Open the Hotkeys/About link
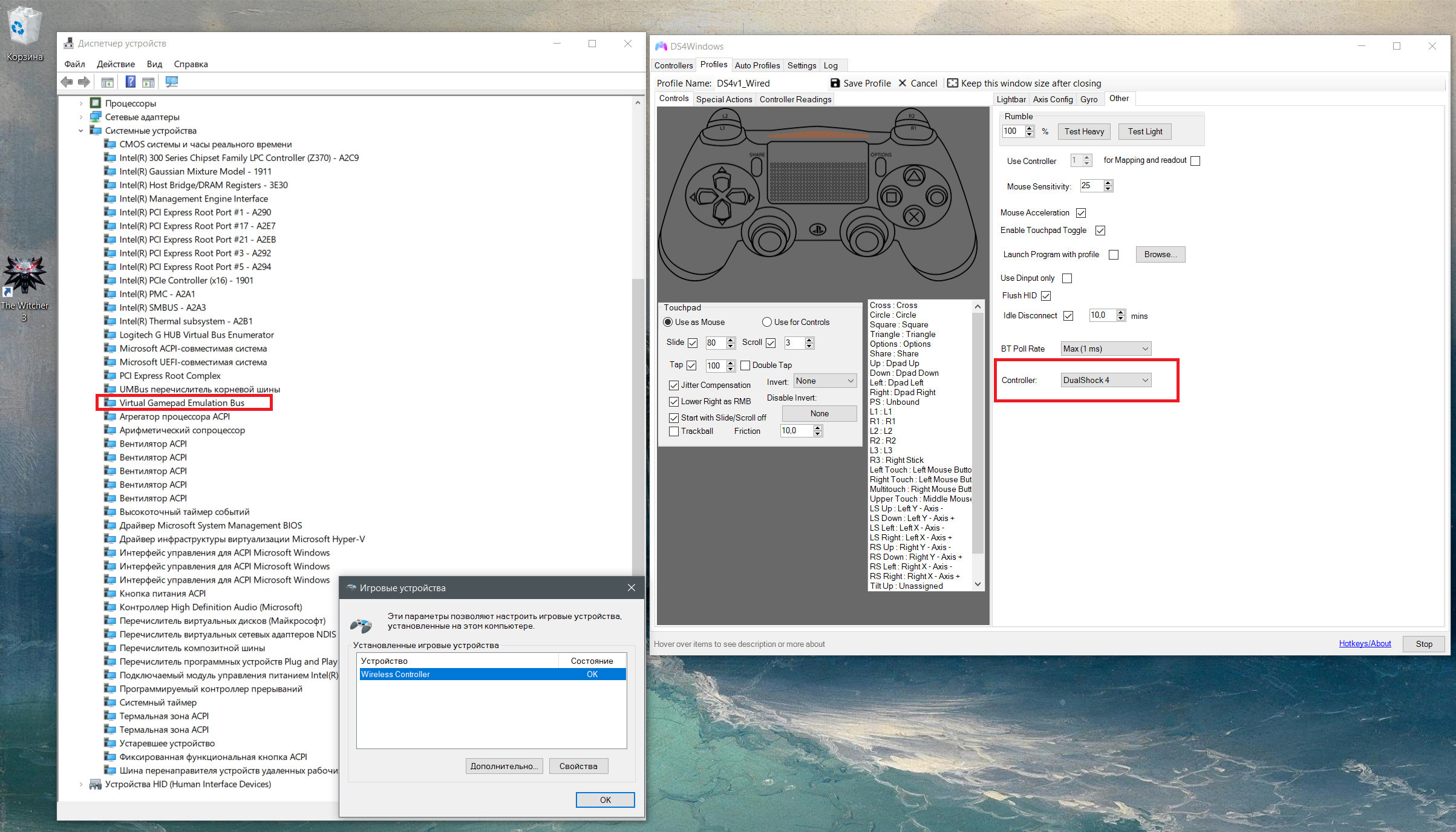The image size is (1456, 832). (1365, 643)
